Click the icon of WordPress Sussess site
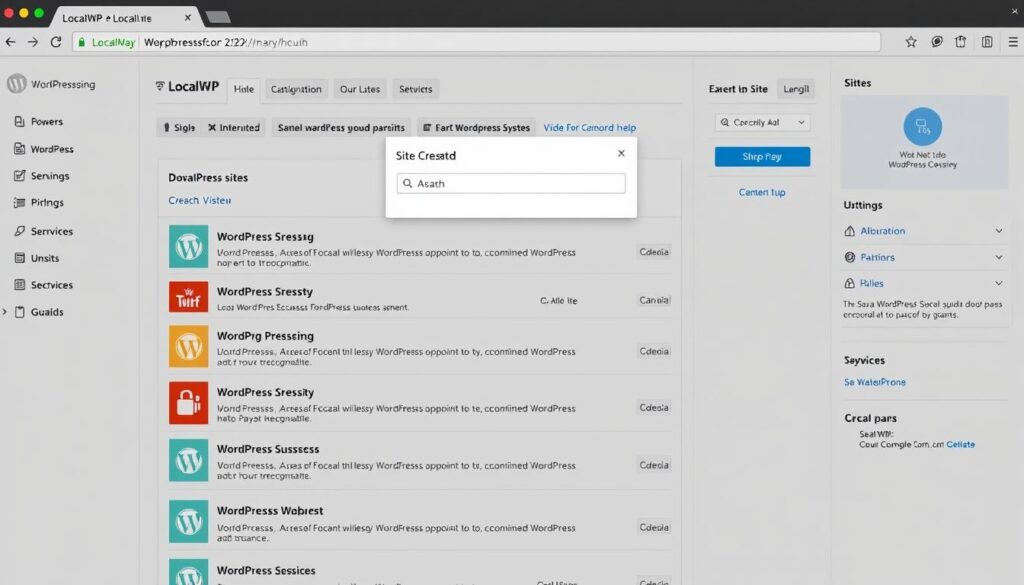The image size is (1024, 585). (188, 460)
